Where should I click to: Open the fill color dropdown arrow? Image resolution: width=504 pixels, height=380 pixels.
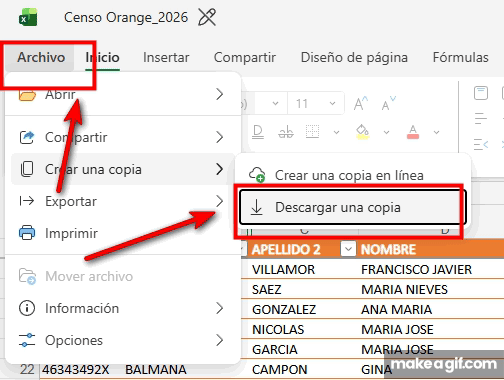(387, 132)
